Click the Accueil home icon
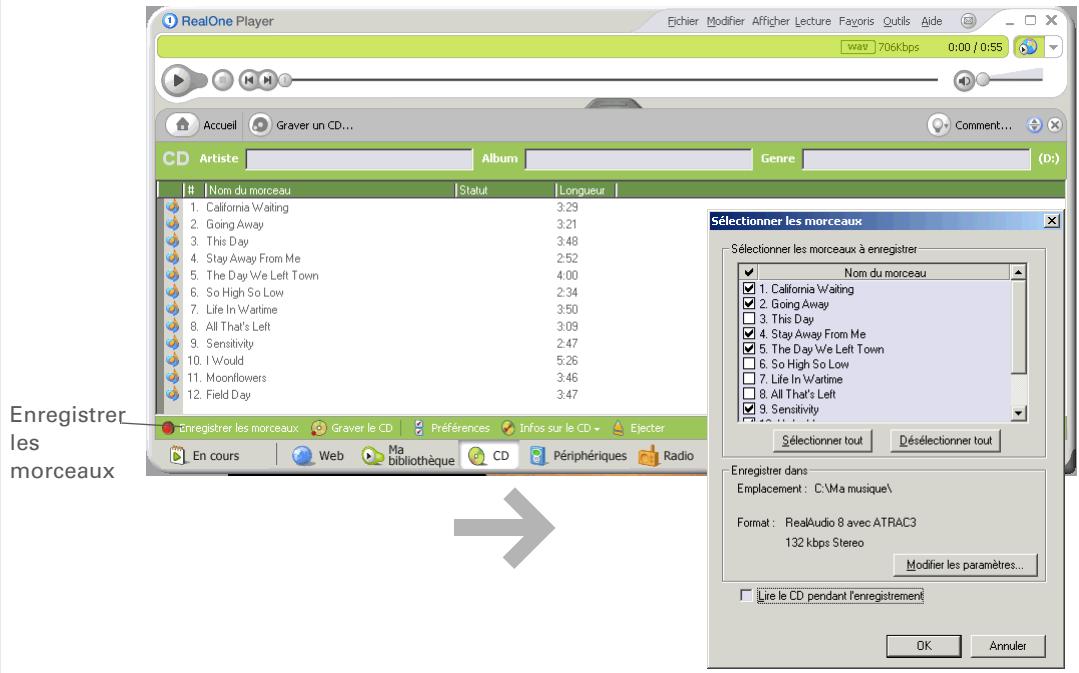 click(181, 126)
